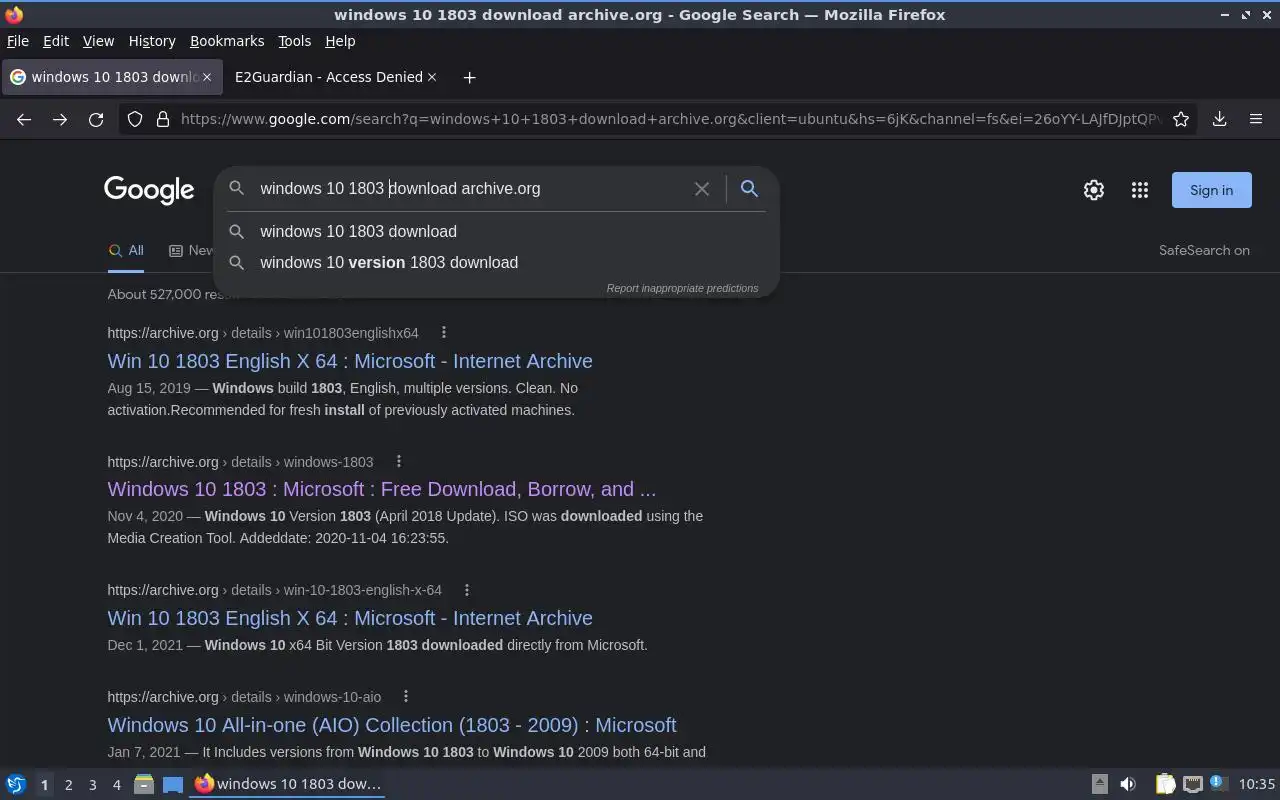Open the Tools menu
Viewport: 1280px width, 800px height.
[294, 41]
